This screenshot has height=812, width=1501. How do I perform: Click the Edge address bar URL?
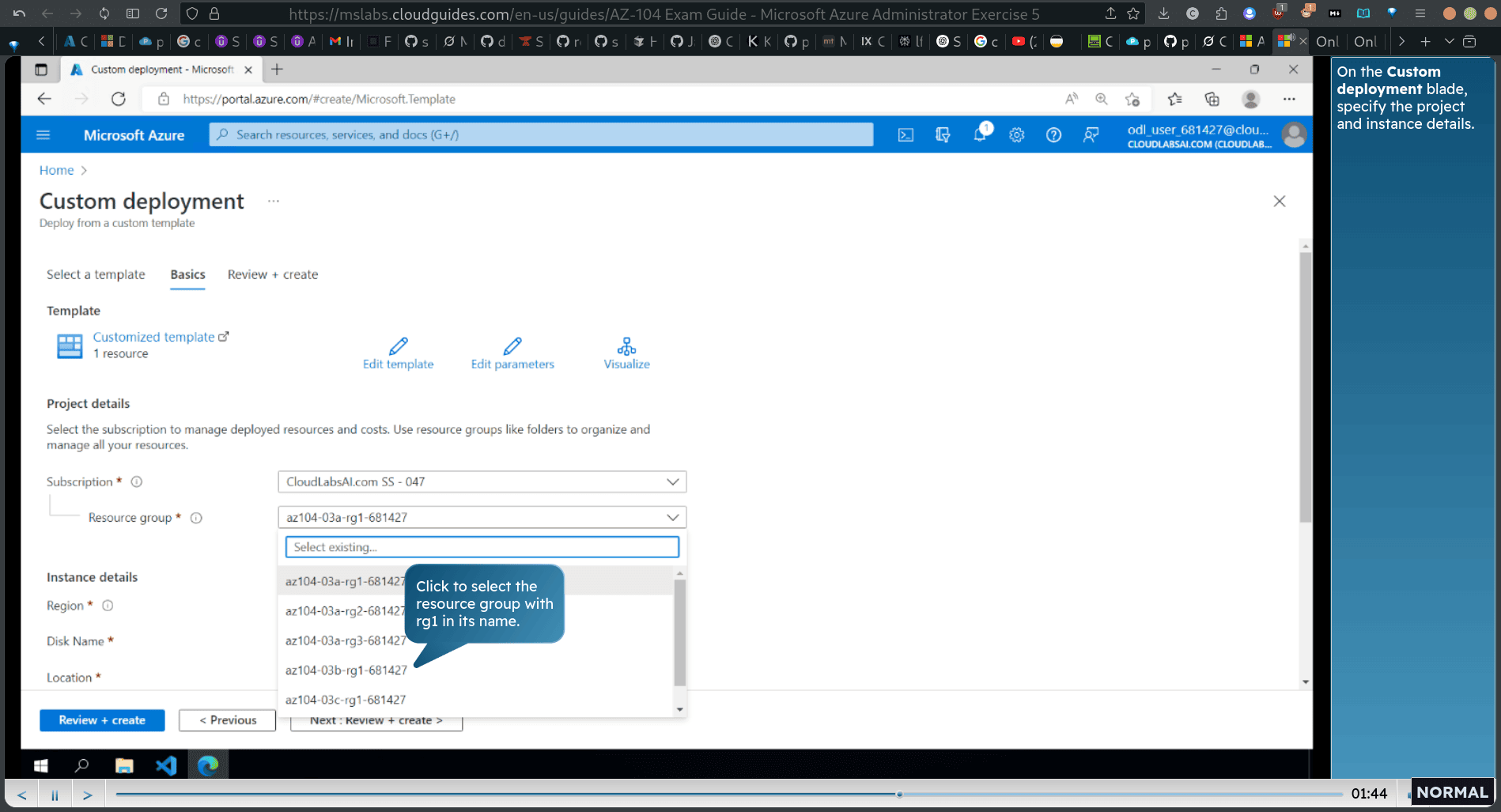tap(319, 99)
